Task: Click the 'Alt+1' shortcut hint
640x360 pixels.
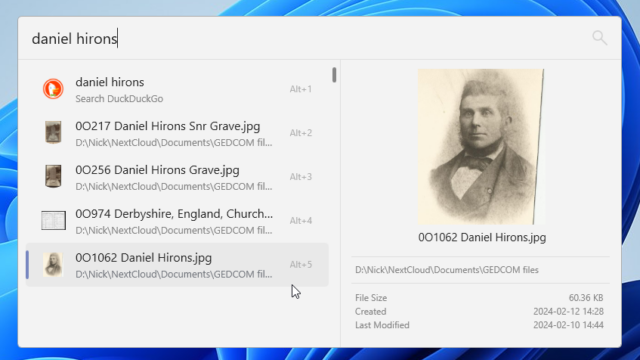Action: point(301,89)
